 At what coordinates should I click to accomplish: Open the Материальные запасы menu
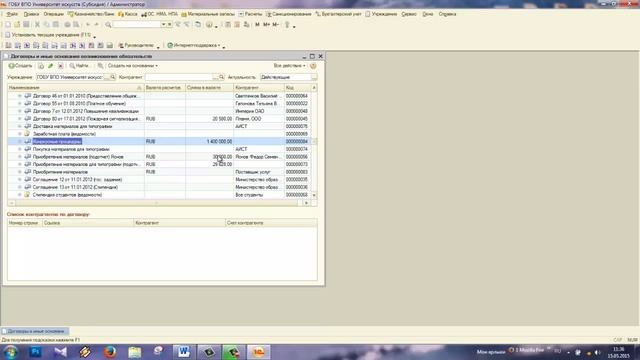pyautogui.click(x=208, y=14)
